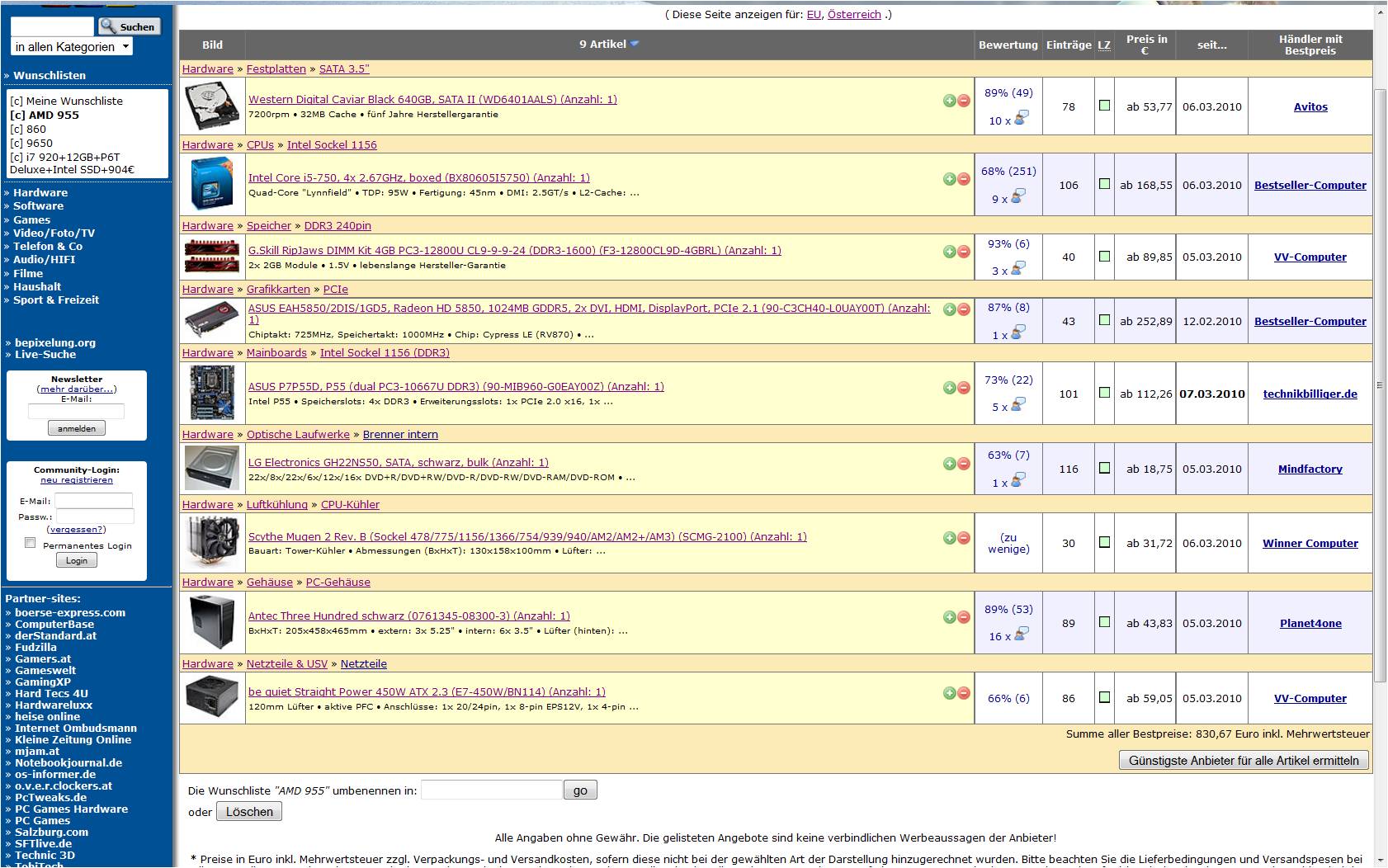Image resolution: width=1388 pixels, height=868 pixels.
Task: Open user reviews icon for Antec Three Hundred
Action: (1022, 634)
